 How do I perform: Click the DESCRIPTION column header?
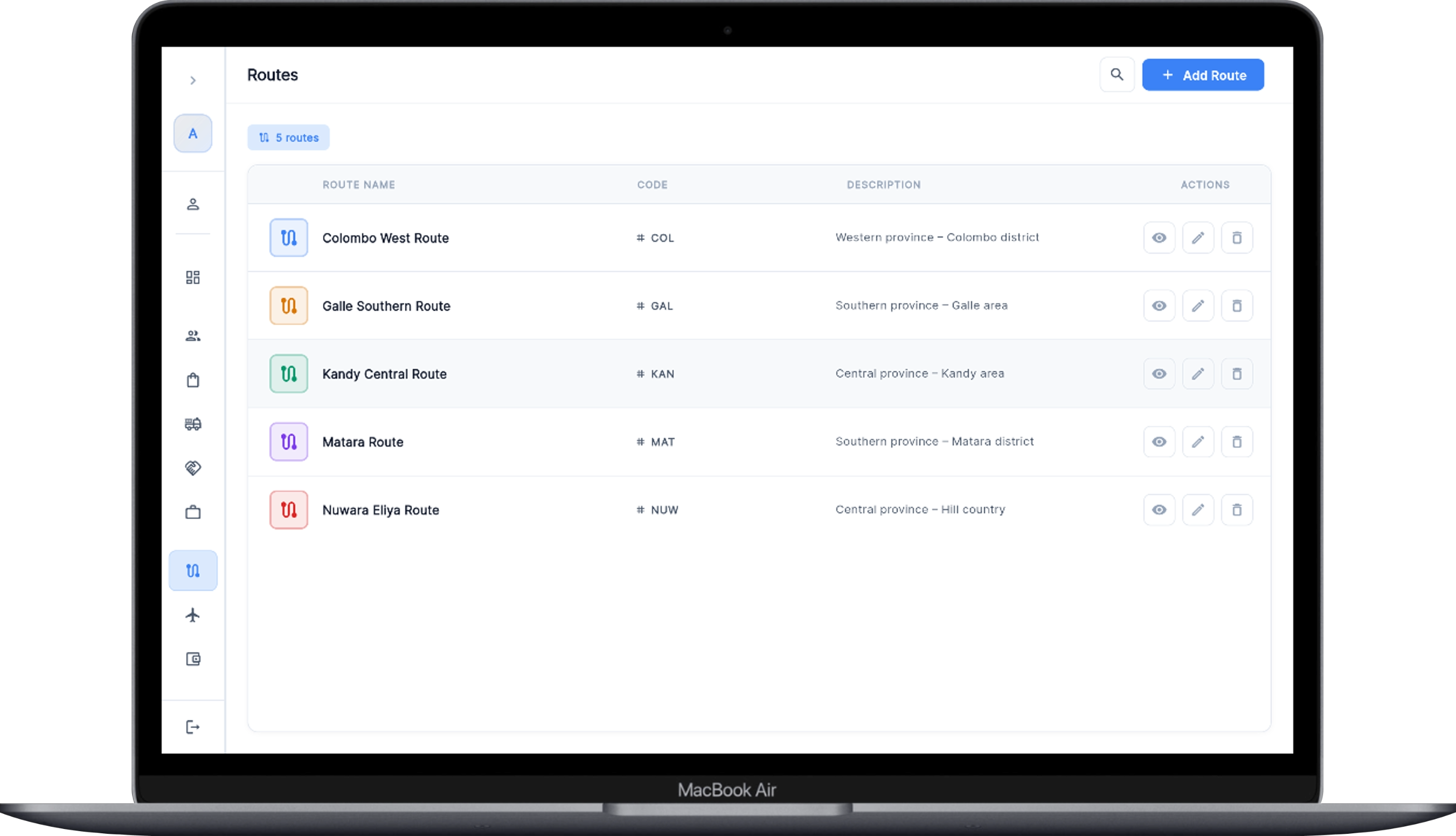coord(883,185)
